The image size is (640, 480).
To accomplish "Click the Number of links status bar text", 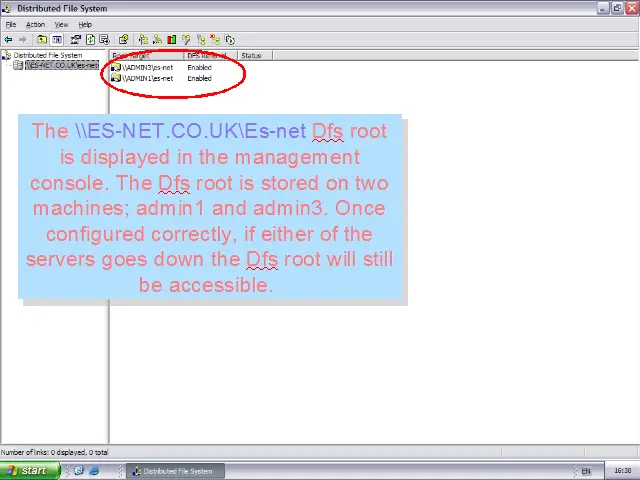I will [x=55, y=452].
